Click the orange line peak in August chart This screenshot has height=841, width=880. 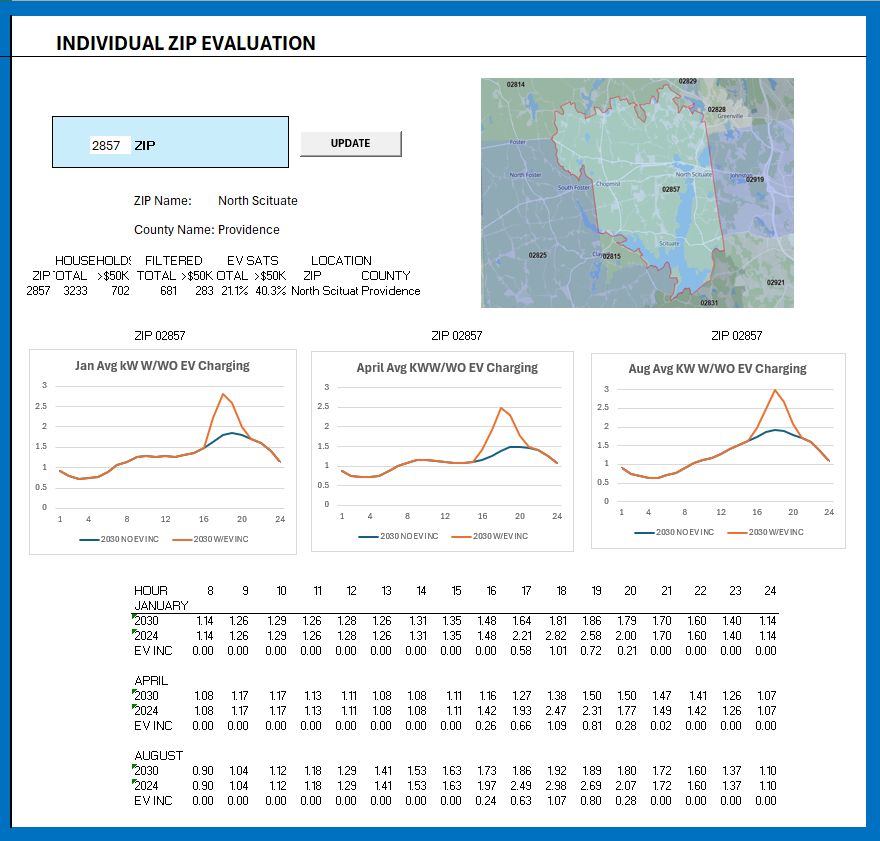(x=775, y=390)
